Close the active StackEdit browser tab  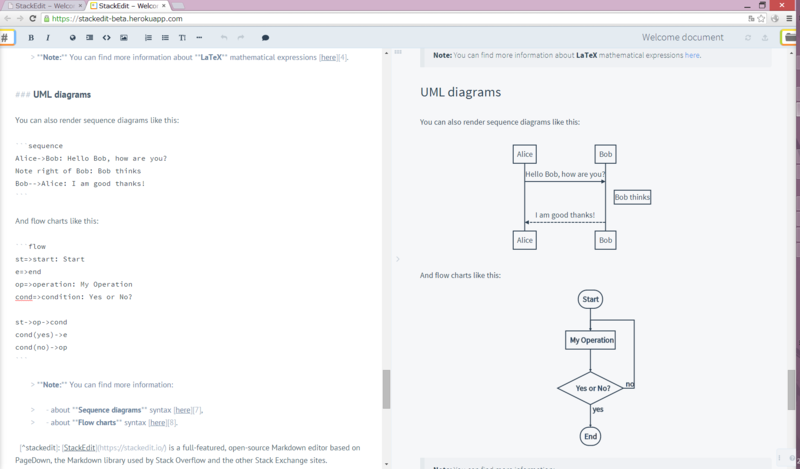tap(164, 6)
